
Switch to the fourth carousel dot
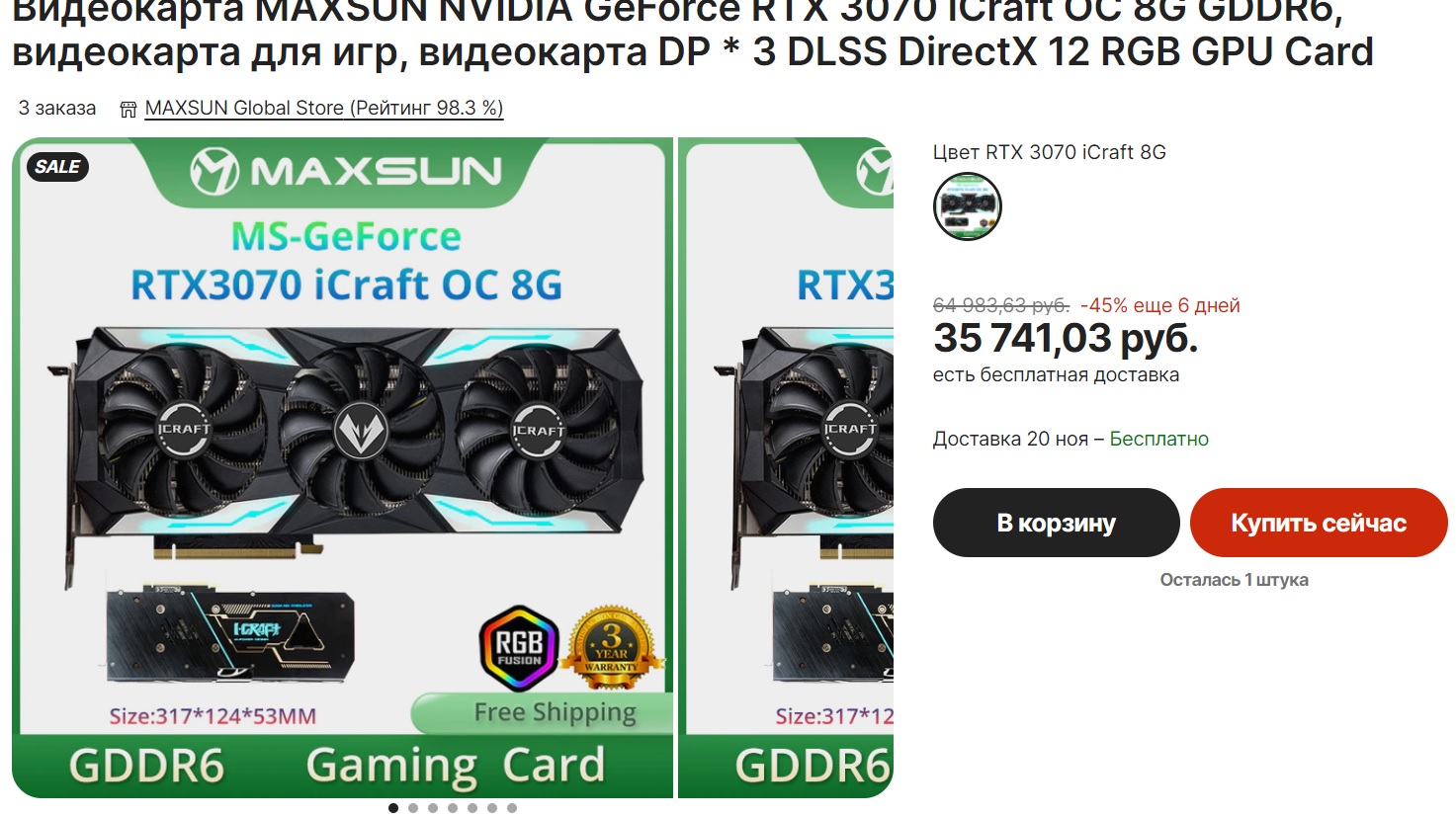tap(453, 808)
